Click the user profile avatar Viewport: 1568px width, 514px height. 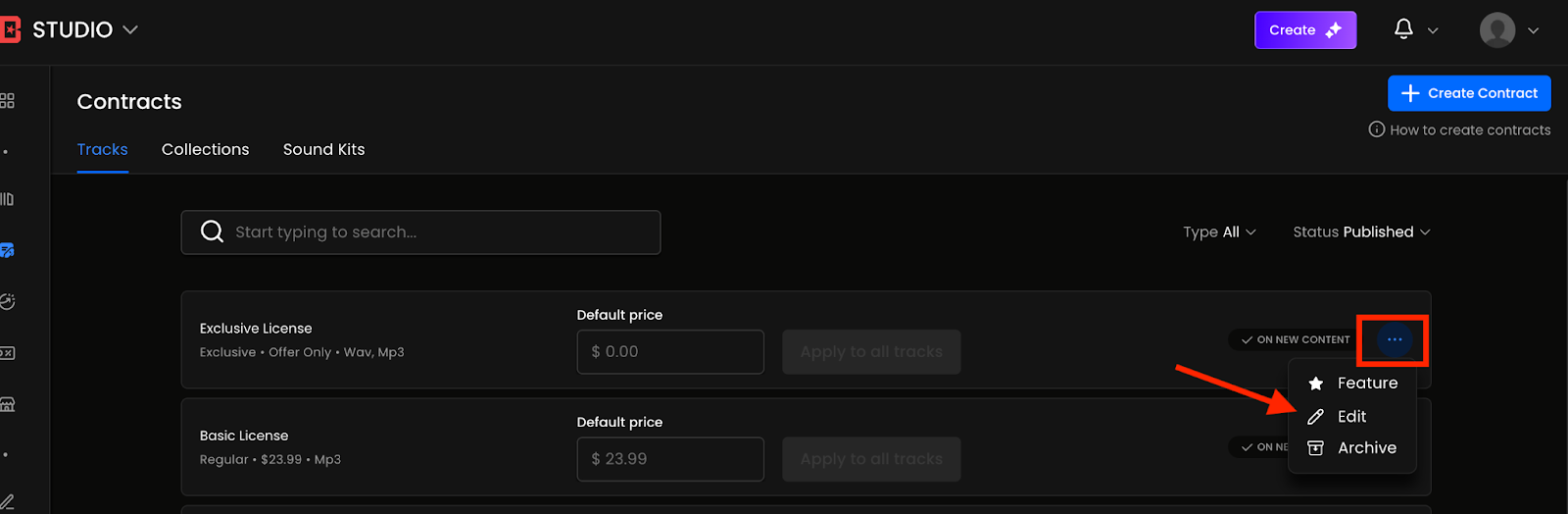[1496, 29]
